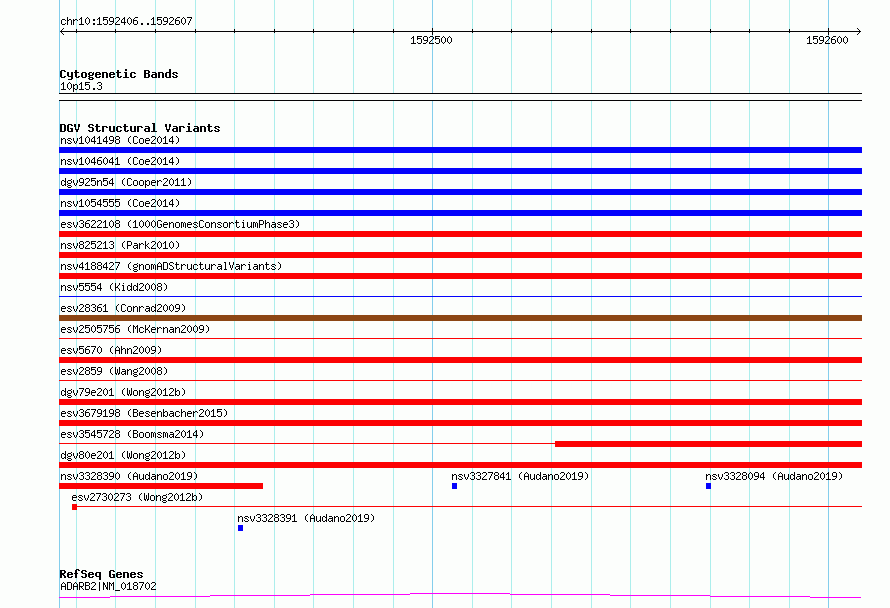Open nsv5554 (Kidd2008) variant label

click(x=114, y=287)
